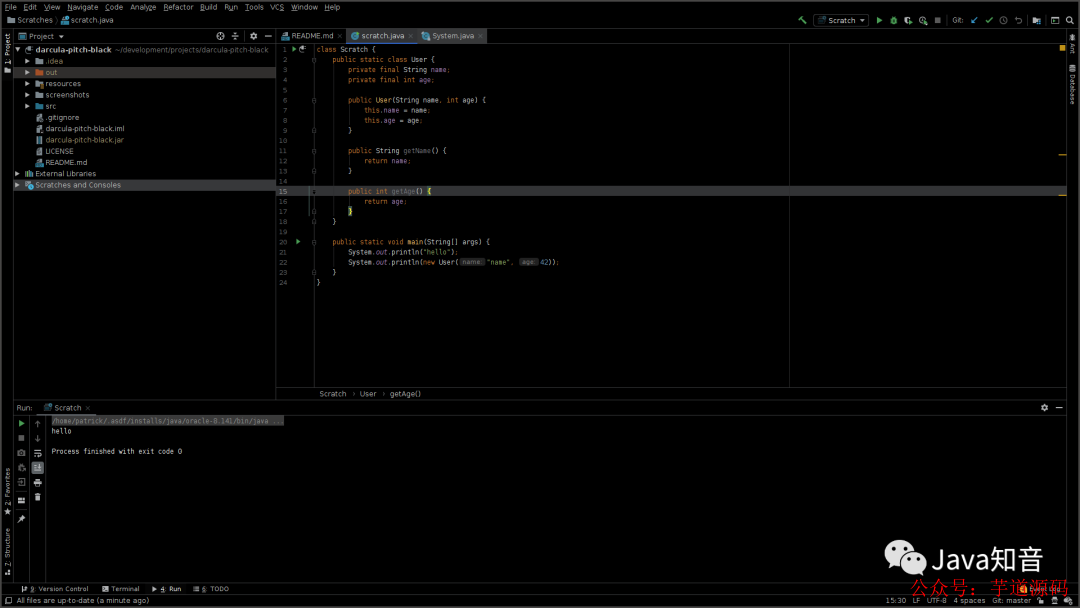
Task: Close the scratch.java tab
Action: tap(411, 36)
